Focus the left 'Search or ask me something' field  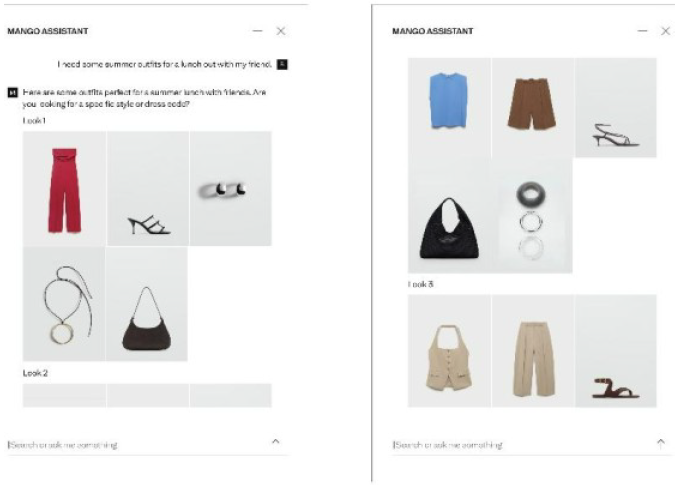(148, 445)
